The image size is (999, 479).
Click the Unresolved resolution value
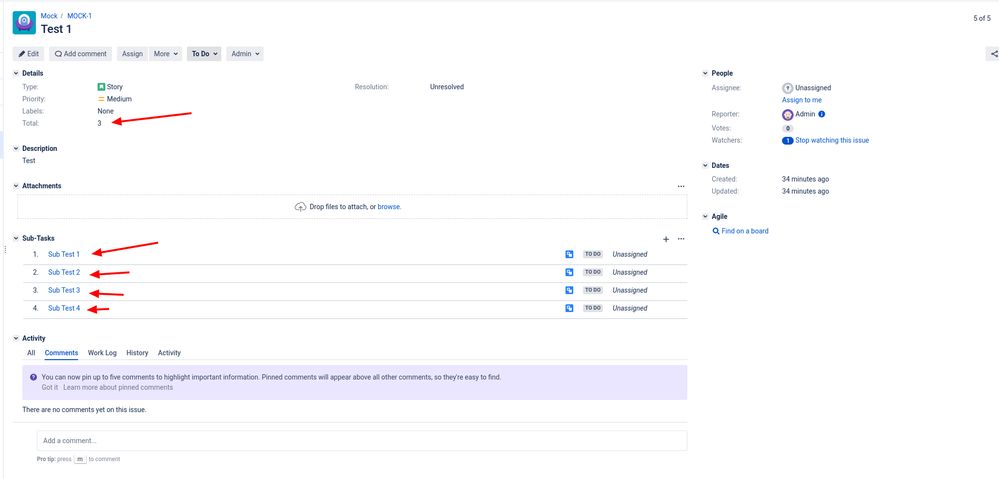pos(447,87)
